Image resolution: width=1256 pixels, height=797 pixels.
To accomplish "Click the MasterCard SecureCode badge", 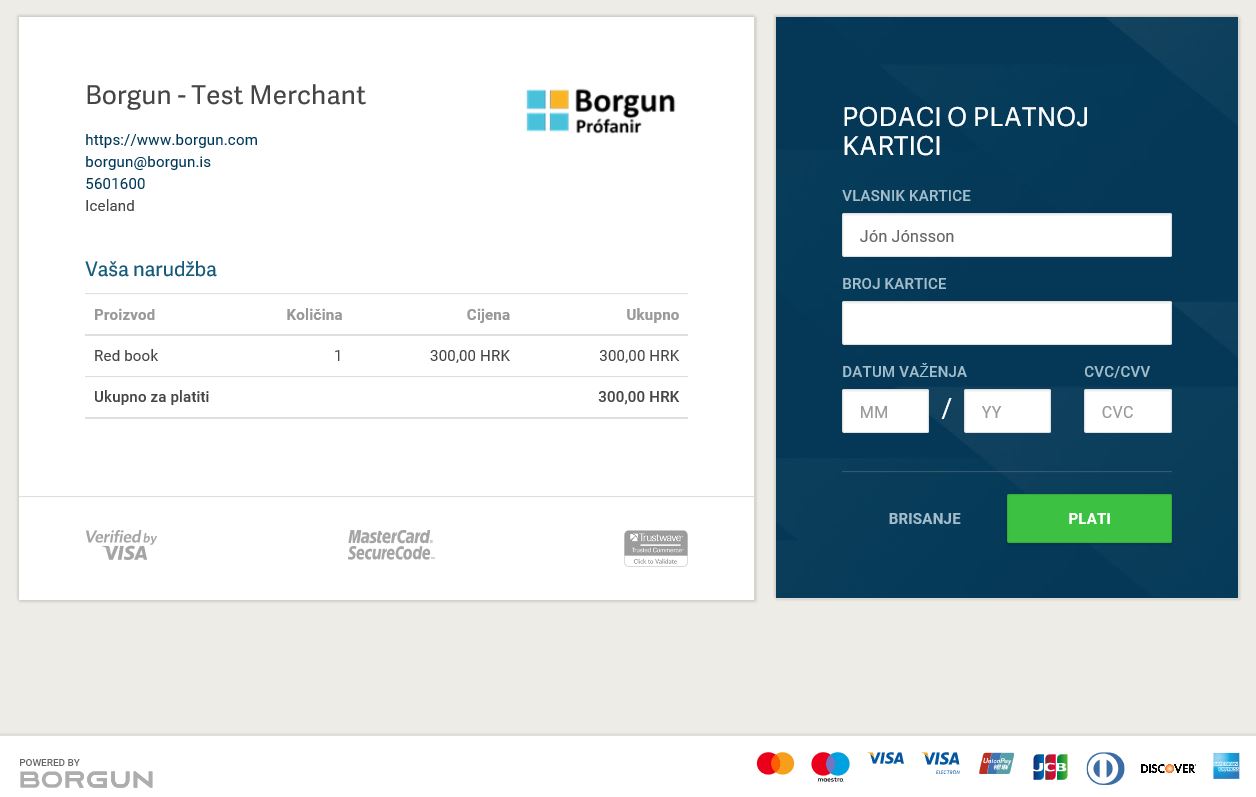I will point(391,545).
